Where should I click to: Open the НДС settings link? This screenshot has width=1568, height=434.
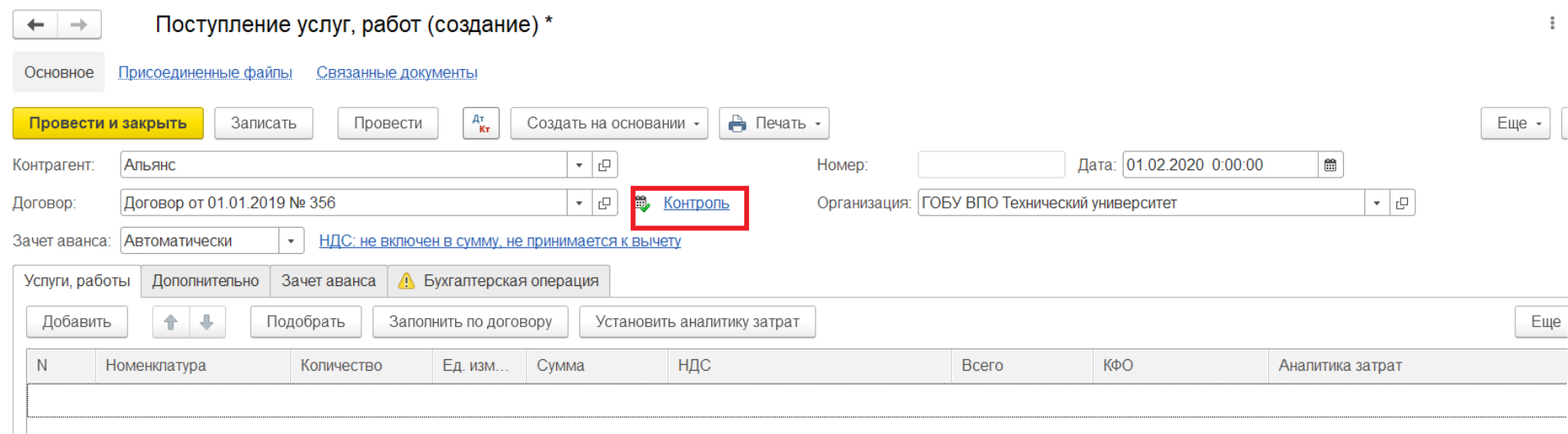click(x=499, y=241)
